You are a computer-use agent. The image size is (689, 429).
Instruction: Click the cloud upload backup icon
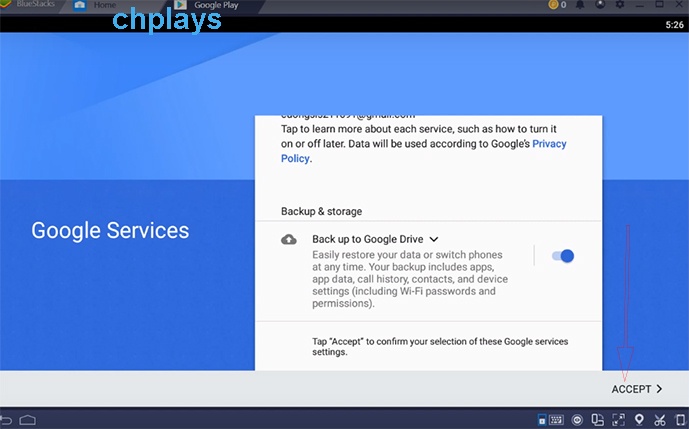[289, 240]
